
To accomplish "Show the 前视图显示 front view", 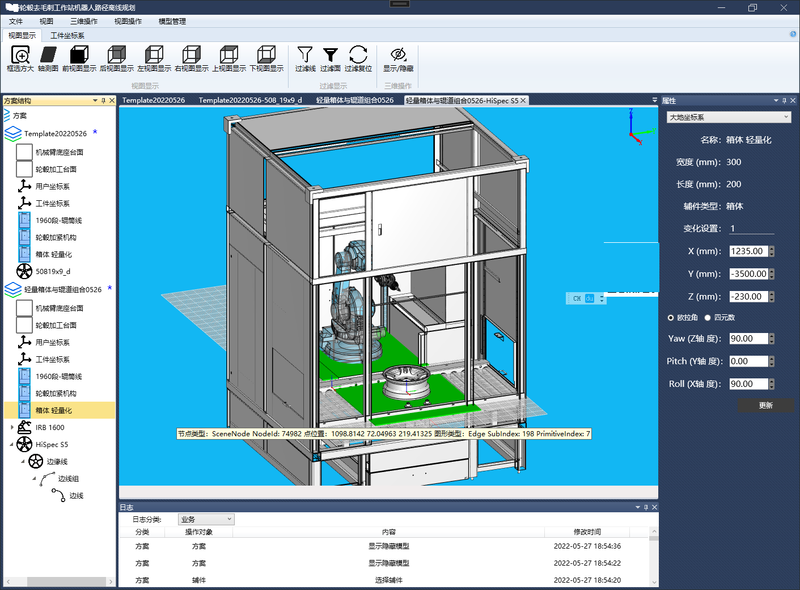I will 79,55.
